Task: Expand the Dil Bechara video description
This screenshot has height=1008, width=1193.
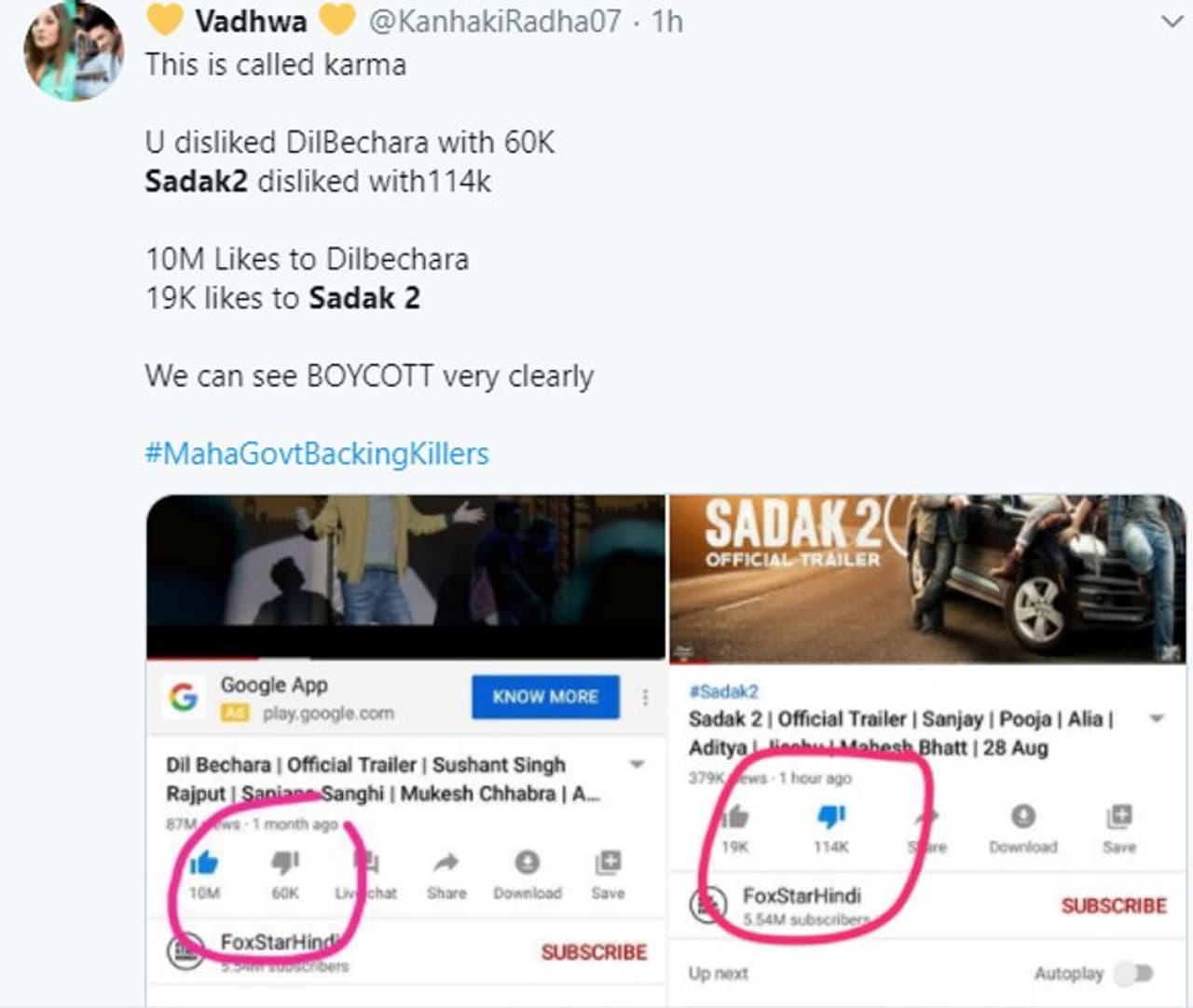Action: (x=638, y=765)
